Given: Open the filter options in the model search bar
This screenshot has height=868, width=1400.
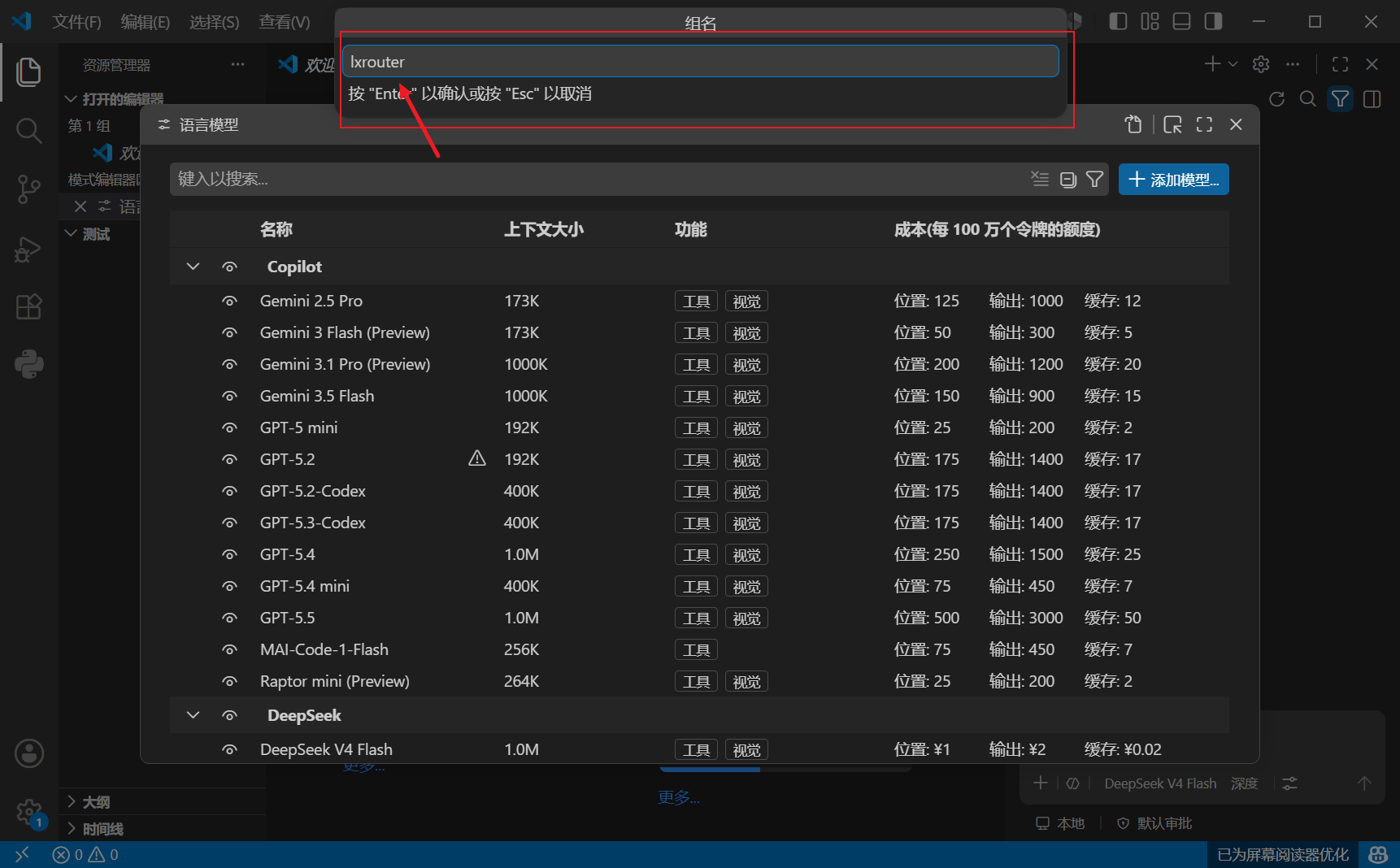Looking at the screenshot, I should pyautogui.click(x=1094, y=180).
